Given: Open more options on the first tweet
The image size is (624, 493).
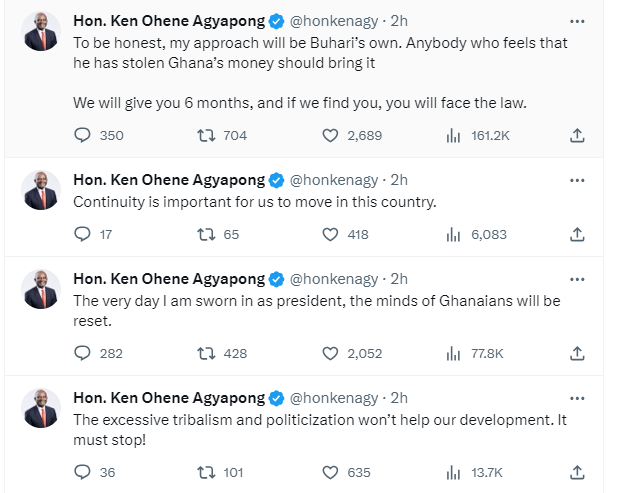Looking at the screenshot, I should click(577, 21).
